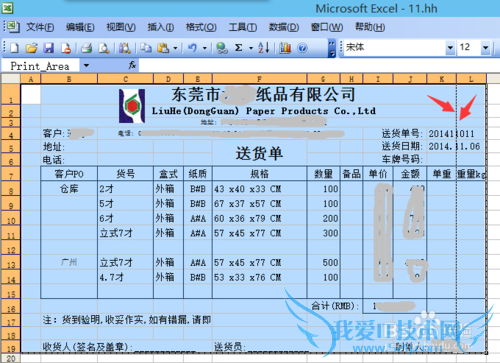Expand the toolbar options chevron
Screen dimensions: 500x363
[332, 48]
